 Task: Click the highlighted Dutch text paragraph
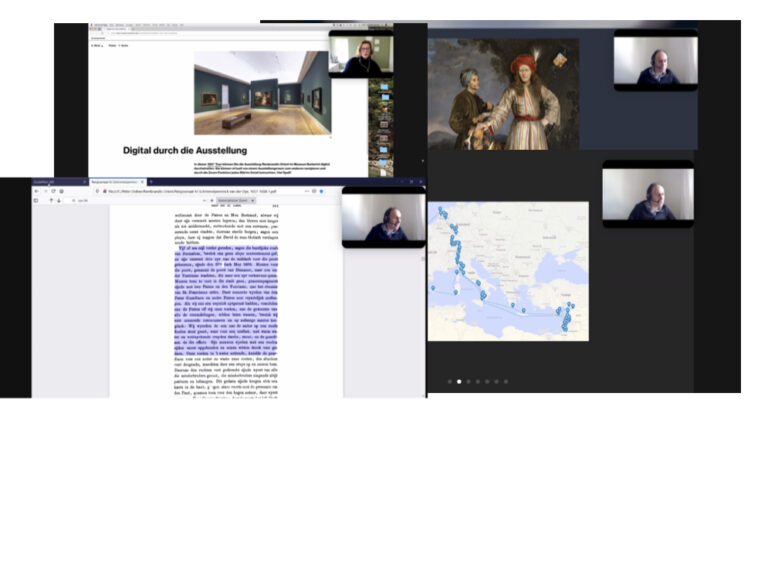click(226, 300)
